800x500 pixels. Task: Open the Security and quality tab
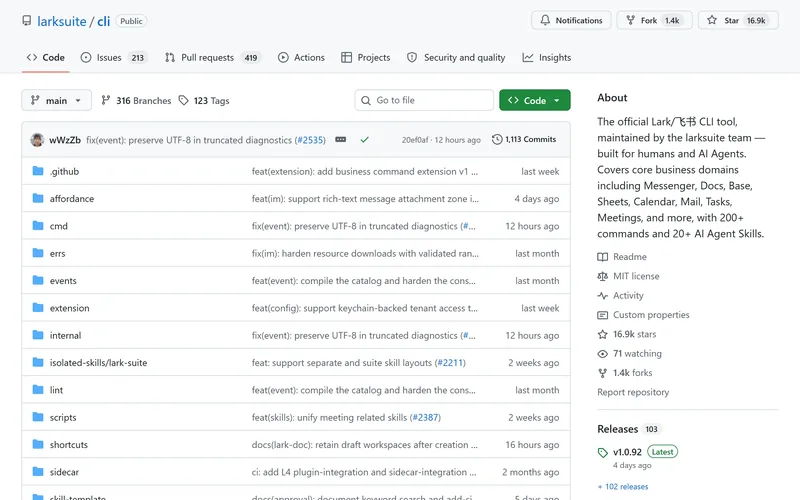(x=456, y=58)
